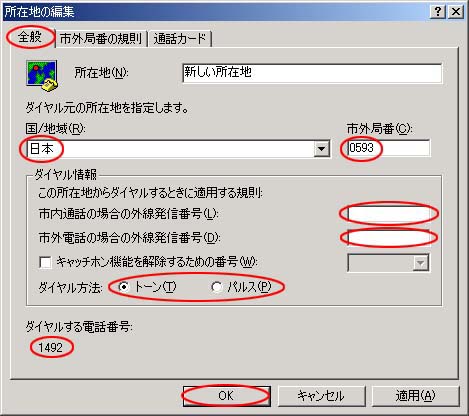
Task: Open the 国/地域 dropdown arrow
Action: (322, 149)
